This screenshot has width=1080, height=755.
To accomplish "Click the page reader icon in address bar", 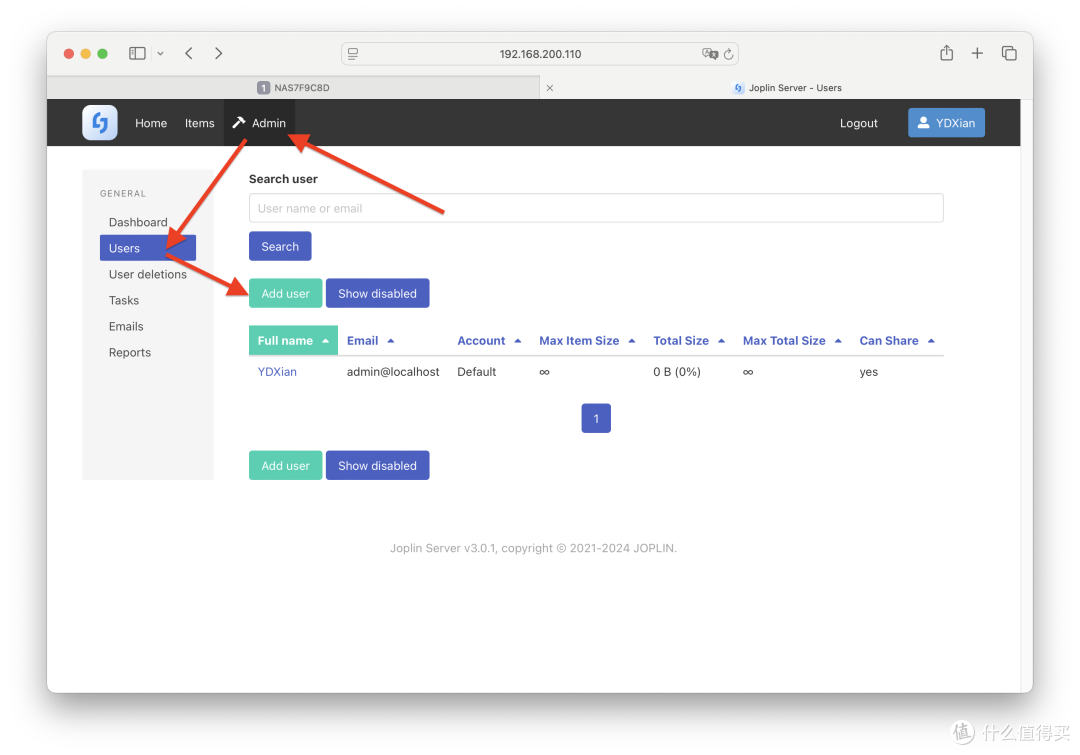I will pos(353,54).
